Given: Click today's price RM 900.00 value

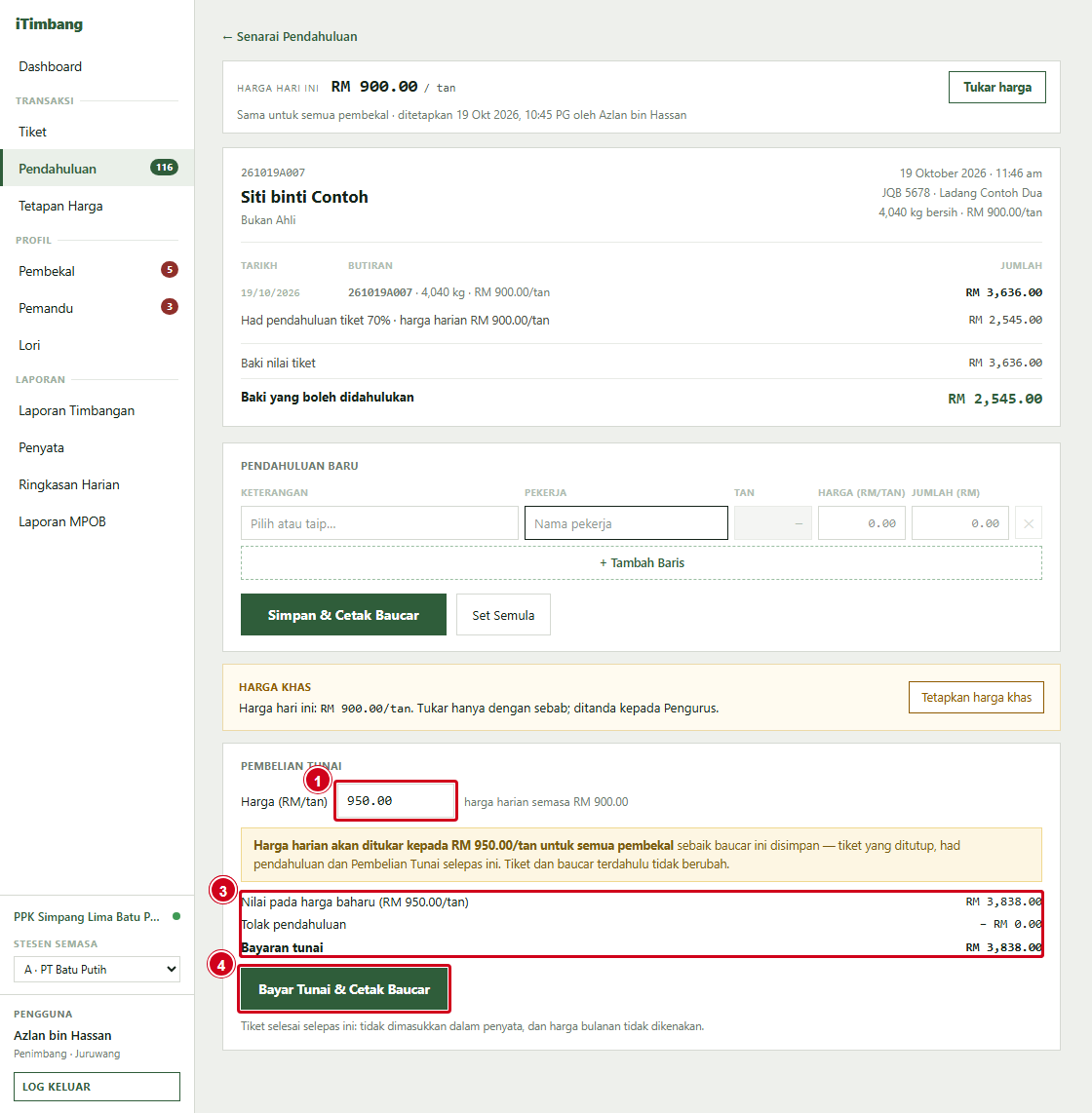Looking at the screenshot, I should click(374, 87).
